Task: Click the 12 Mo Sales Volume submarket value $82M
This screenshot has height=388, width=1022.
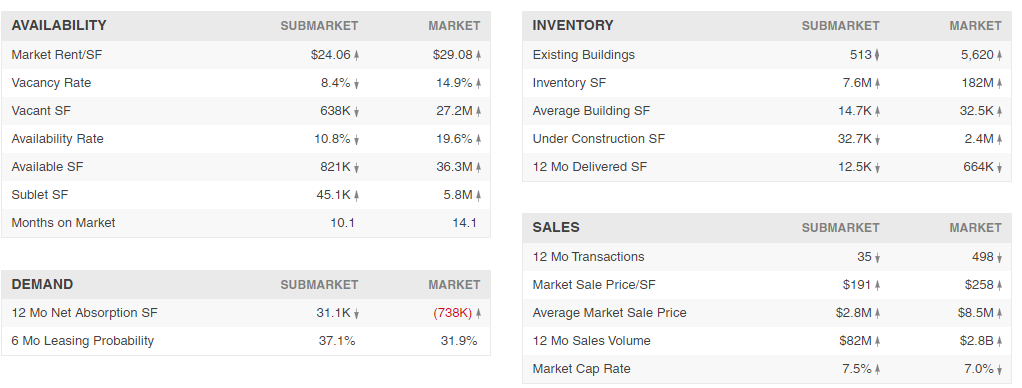Action: point(855,341)
